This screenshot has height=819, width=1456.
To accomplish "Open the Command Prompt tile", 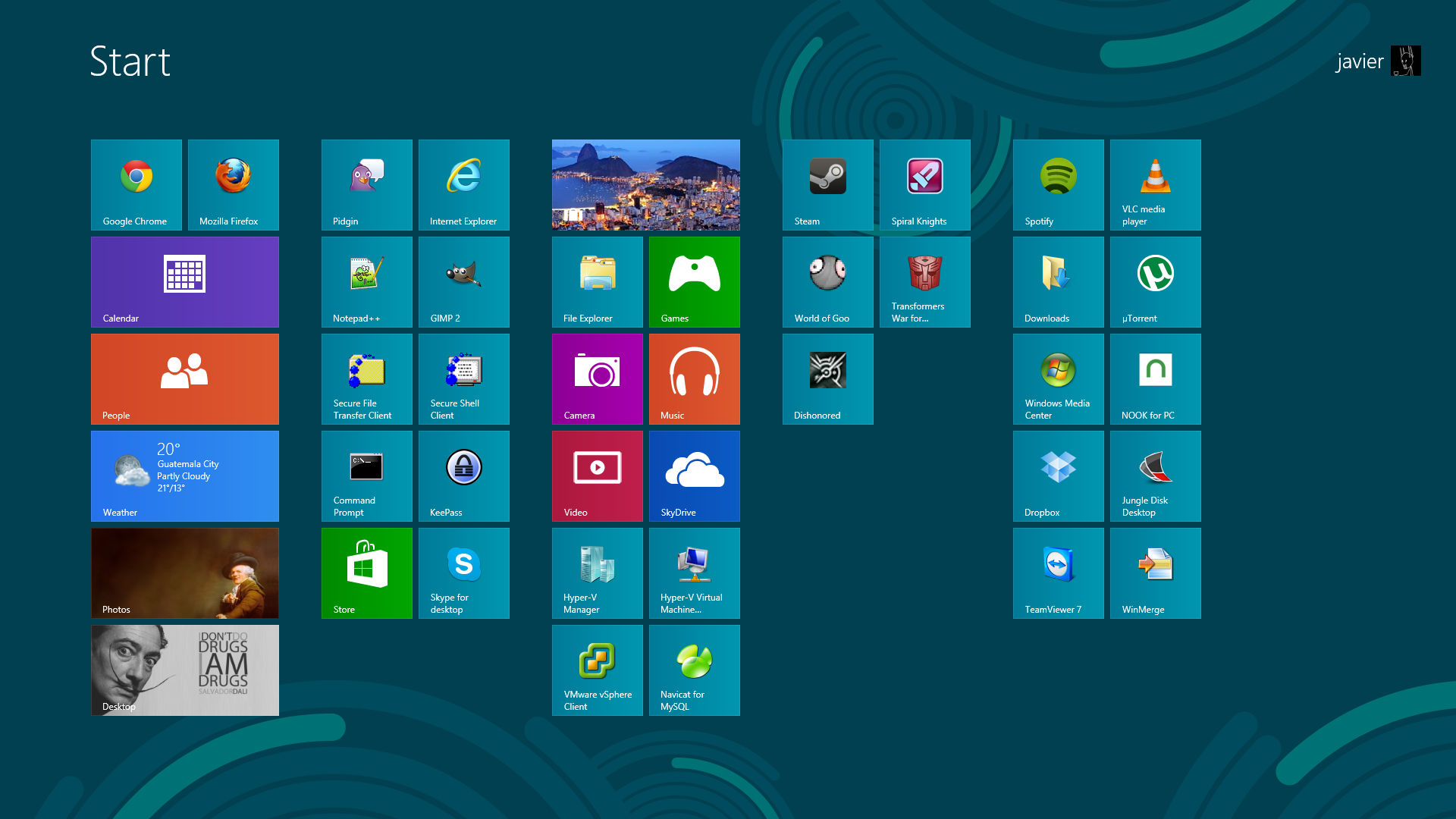I will (x=366, y=475).
